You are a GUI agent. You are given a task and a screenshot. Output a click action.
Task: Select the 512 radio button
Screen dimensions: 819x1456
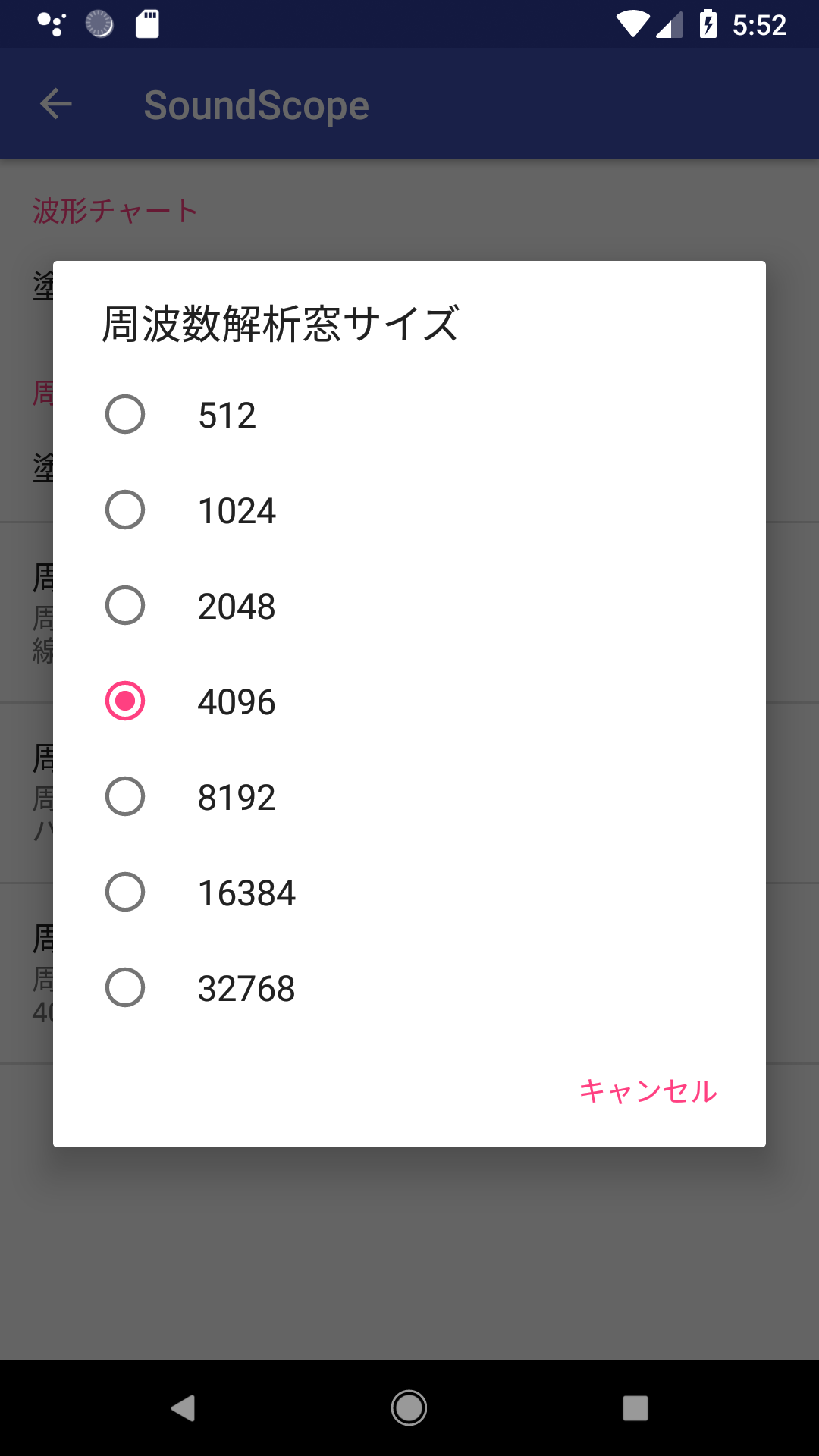[125, 414]
